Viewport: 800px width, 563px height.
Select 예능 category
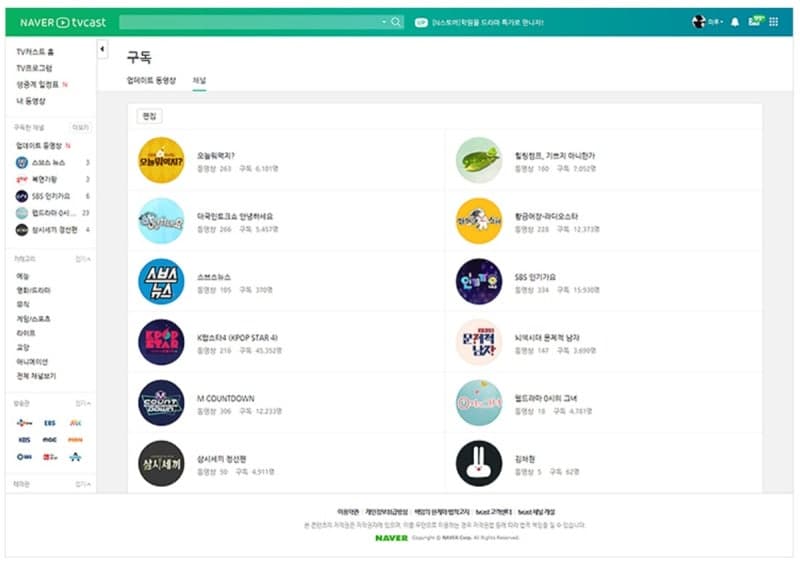click(x=22, y=276)
